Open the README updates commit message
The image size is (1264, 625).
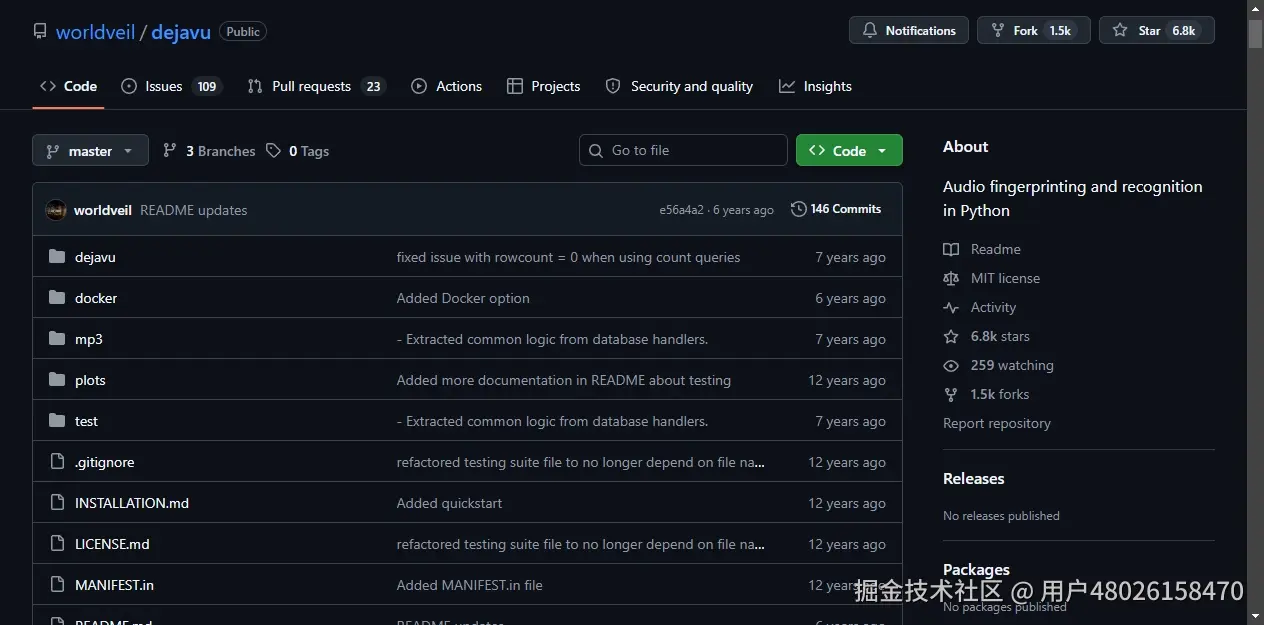[193, 210]
